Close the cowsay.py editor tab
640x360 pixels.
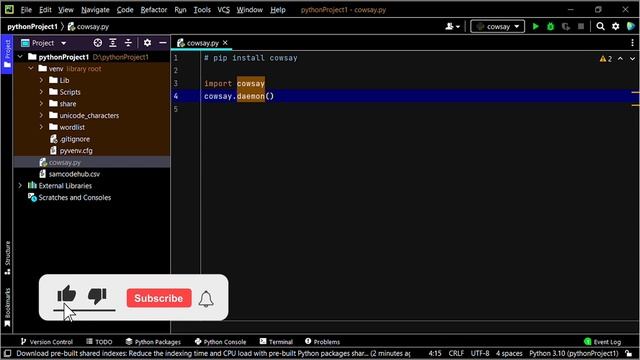click(x=225, y=42)
